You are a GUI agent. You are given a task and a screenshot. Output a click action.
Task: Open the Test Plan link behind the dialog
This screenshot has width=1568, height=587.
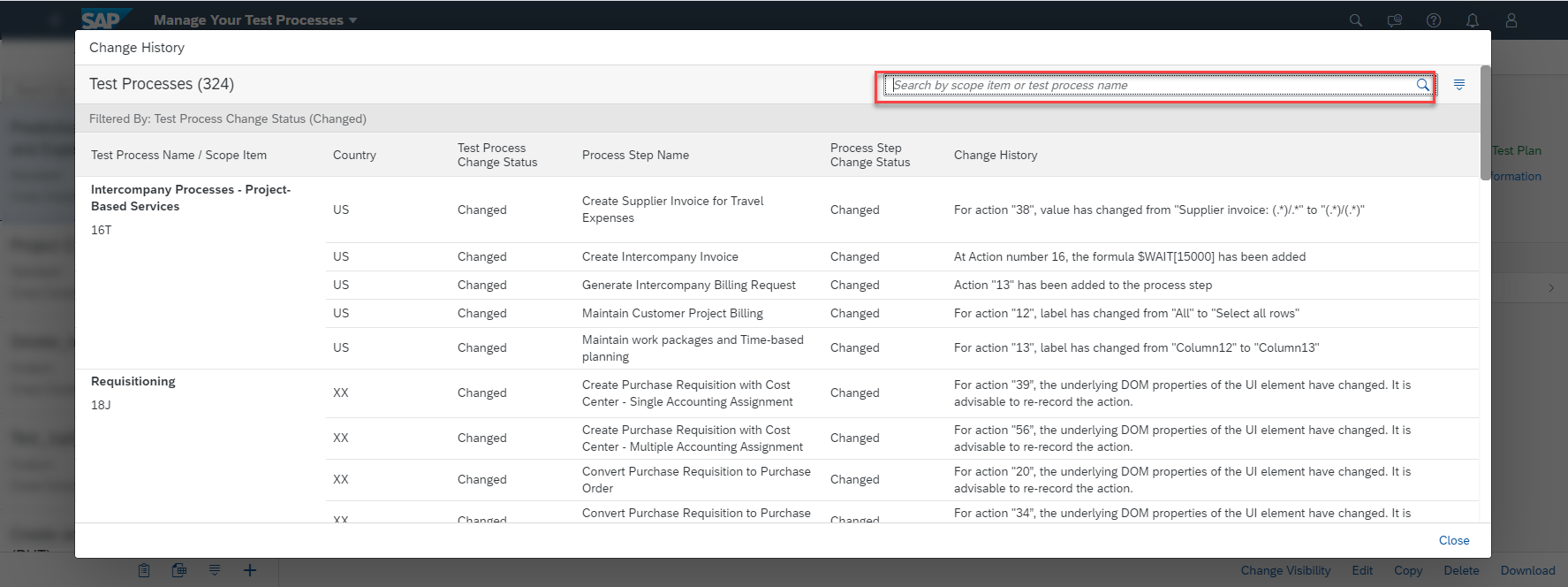coord(1516,150)
